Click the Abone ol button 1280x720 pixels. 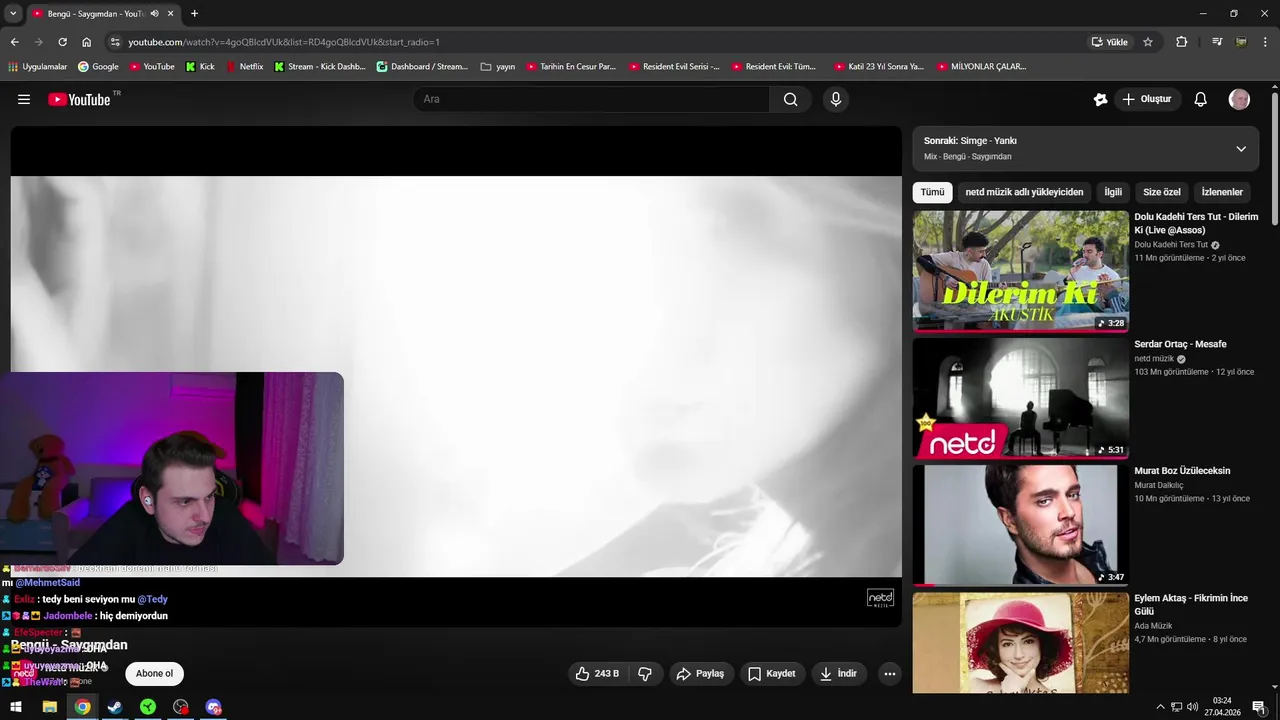(154, 674)
